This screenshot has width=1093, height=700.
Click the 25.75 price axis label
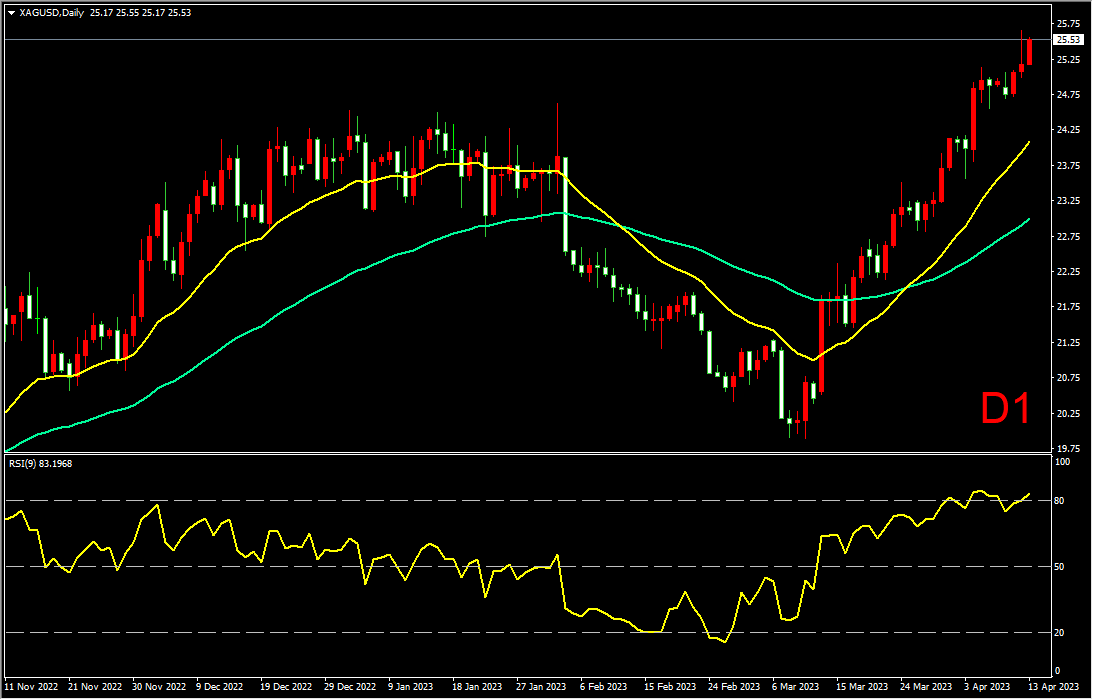pos(1067,24)
